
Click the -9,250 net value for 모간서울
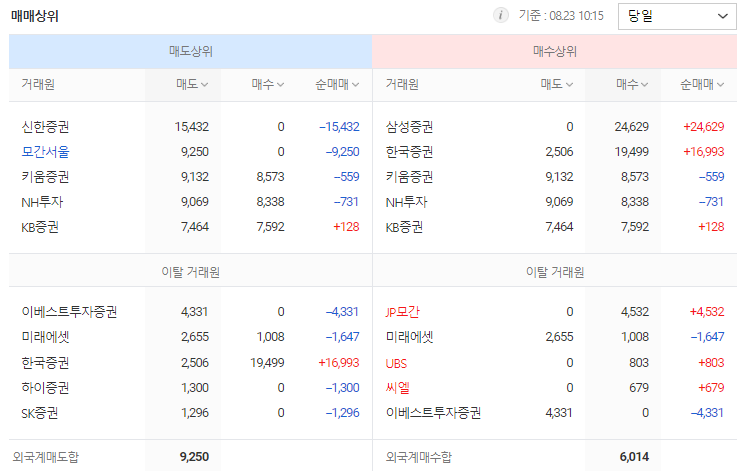tap(343, 152)
